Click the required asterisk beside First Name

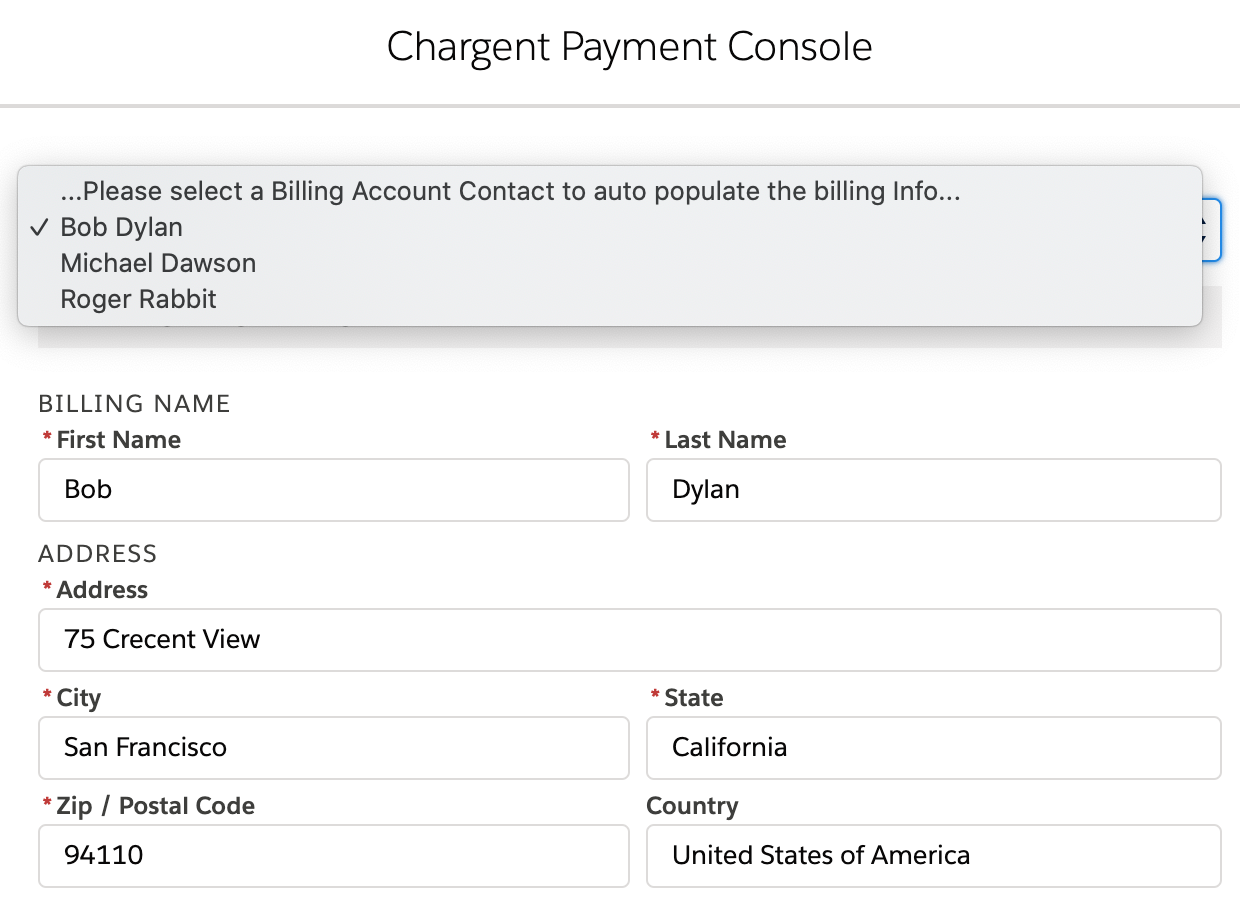[x=47, y=438]
